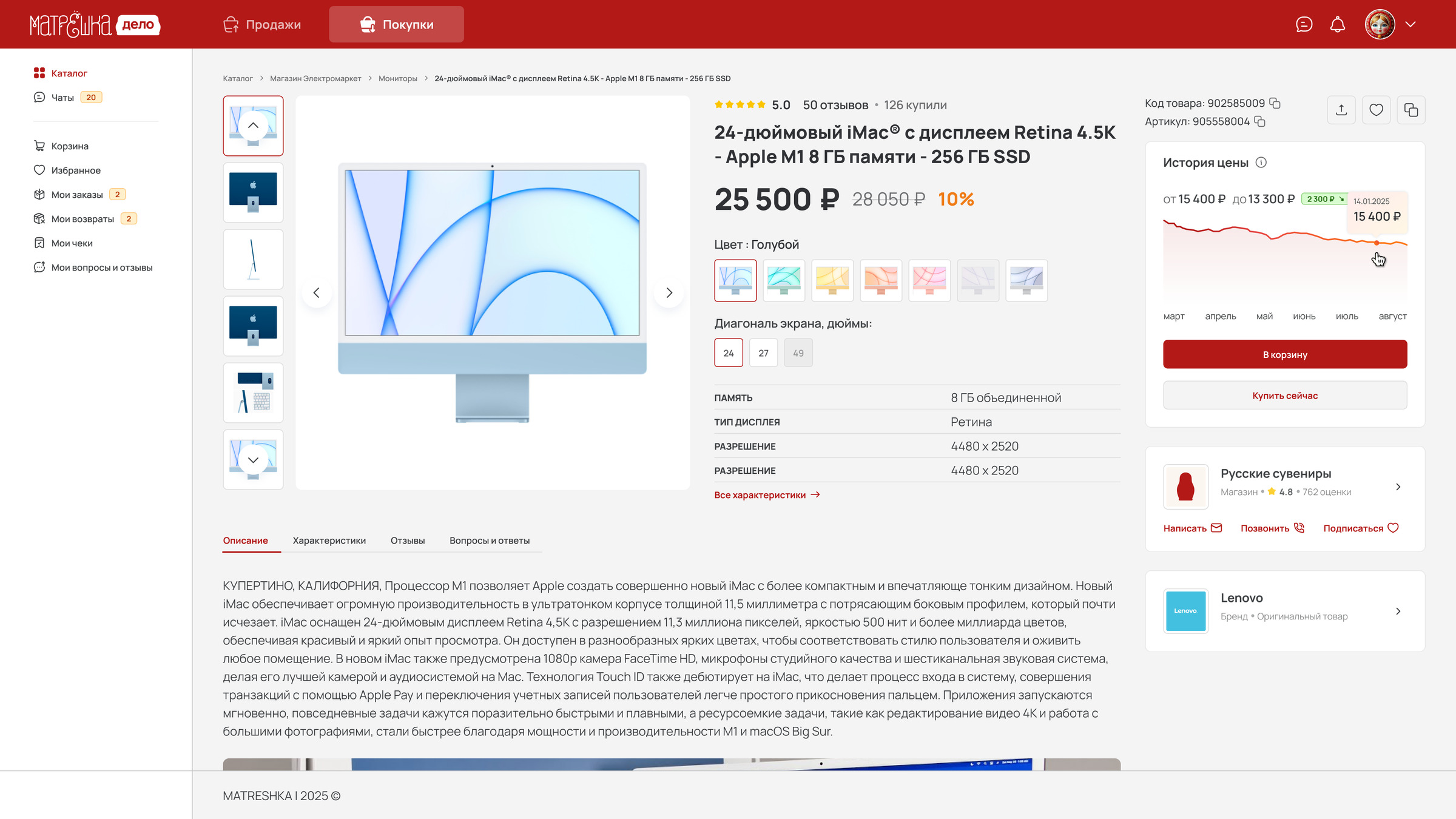
Task: Copy the article number 905558004
Action: tap(1260, 121)
